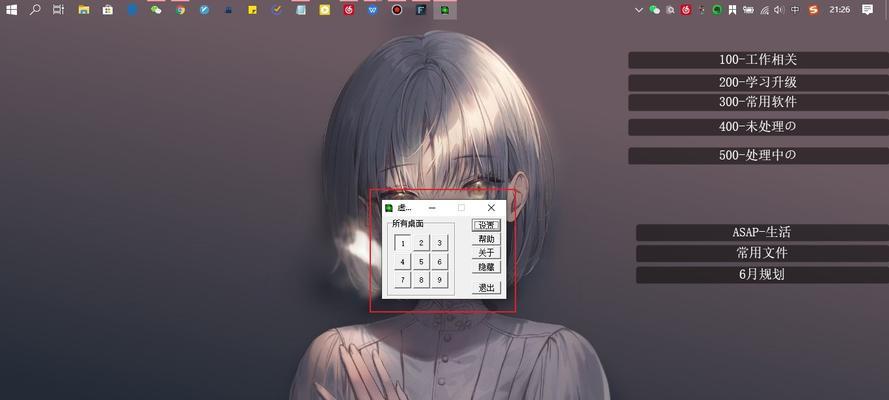Close the virtual desktop dialog window

[491, 208]
